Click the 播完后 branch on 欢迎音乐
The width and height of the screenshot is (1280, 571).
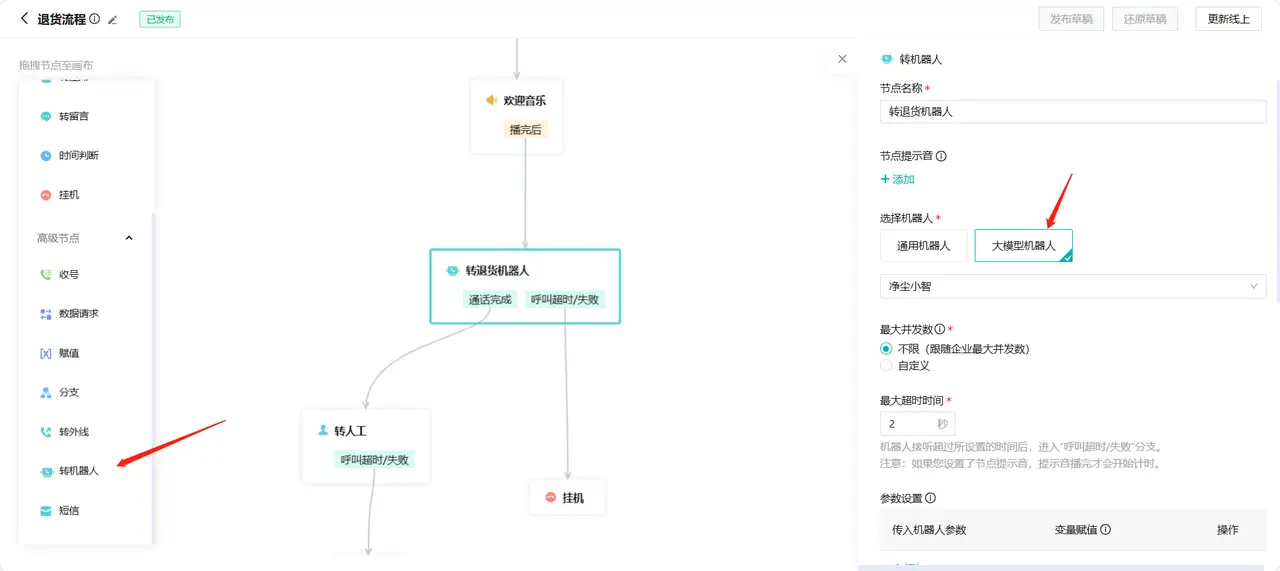[x=525, y=129]
